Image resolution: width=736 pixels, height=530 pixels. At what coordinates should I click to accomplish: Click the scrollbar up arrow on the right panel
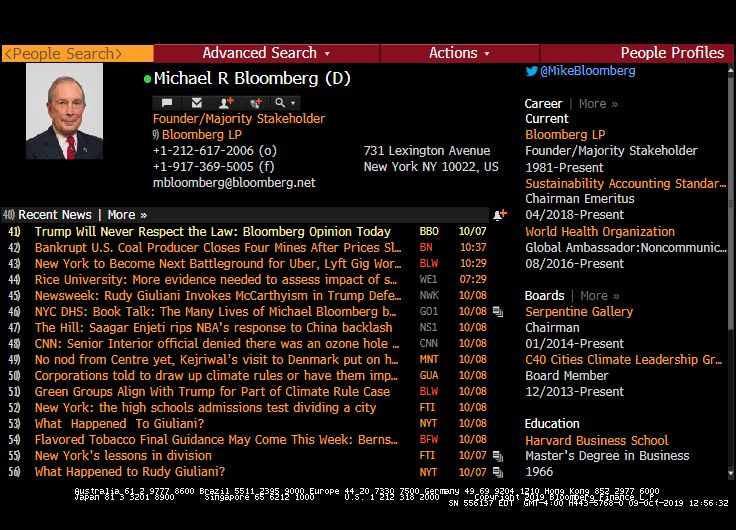(730, 70)
